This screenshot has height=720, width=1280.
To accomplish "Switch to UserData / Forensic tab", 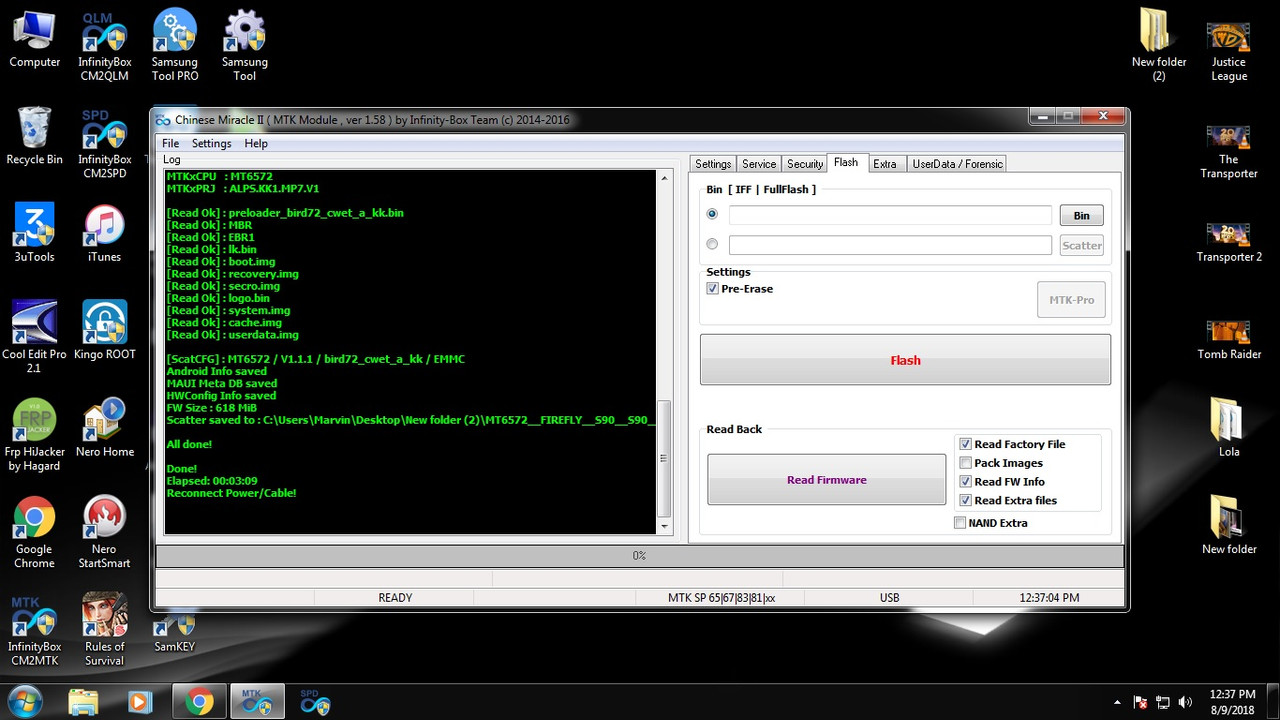I will (957, 164).
